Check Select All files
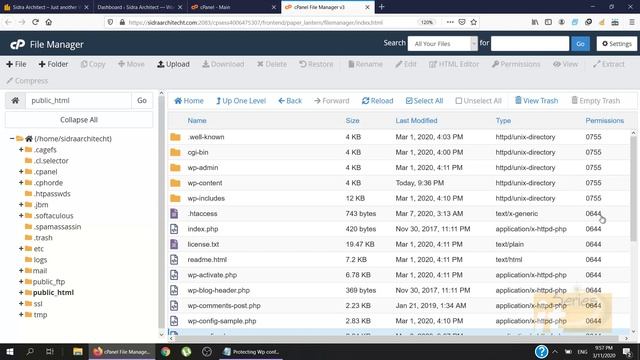The width and height of the screenshot is (640, 360). 424,101
